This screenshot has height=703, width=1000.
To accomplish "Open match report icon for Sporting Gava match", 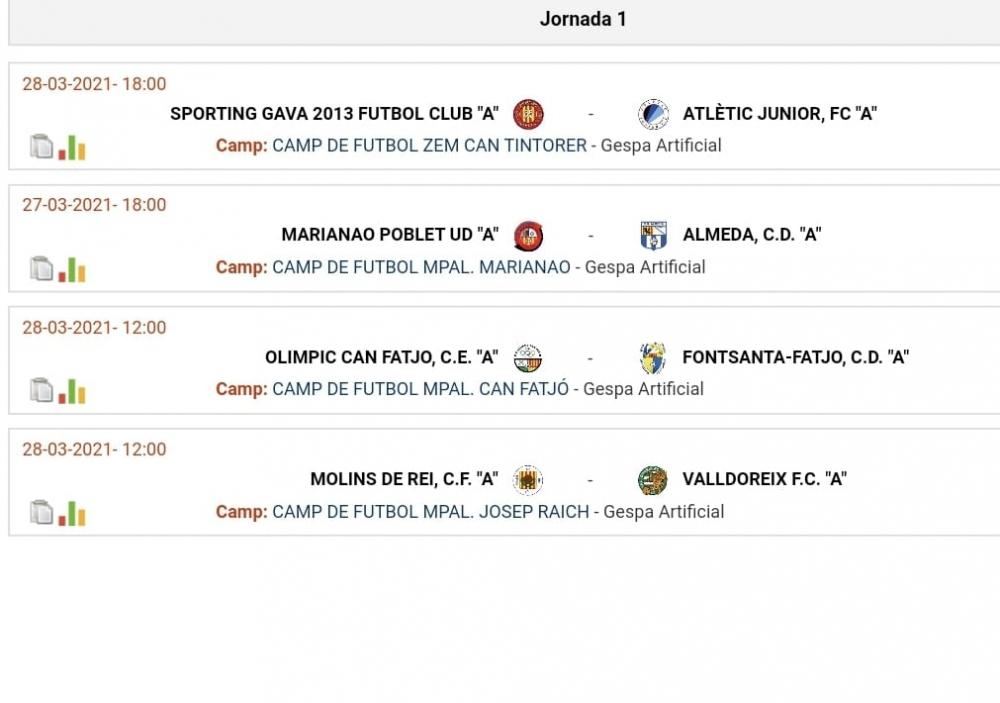I will (x=41, y=147).
